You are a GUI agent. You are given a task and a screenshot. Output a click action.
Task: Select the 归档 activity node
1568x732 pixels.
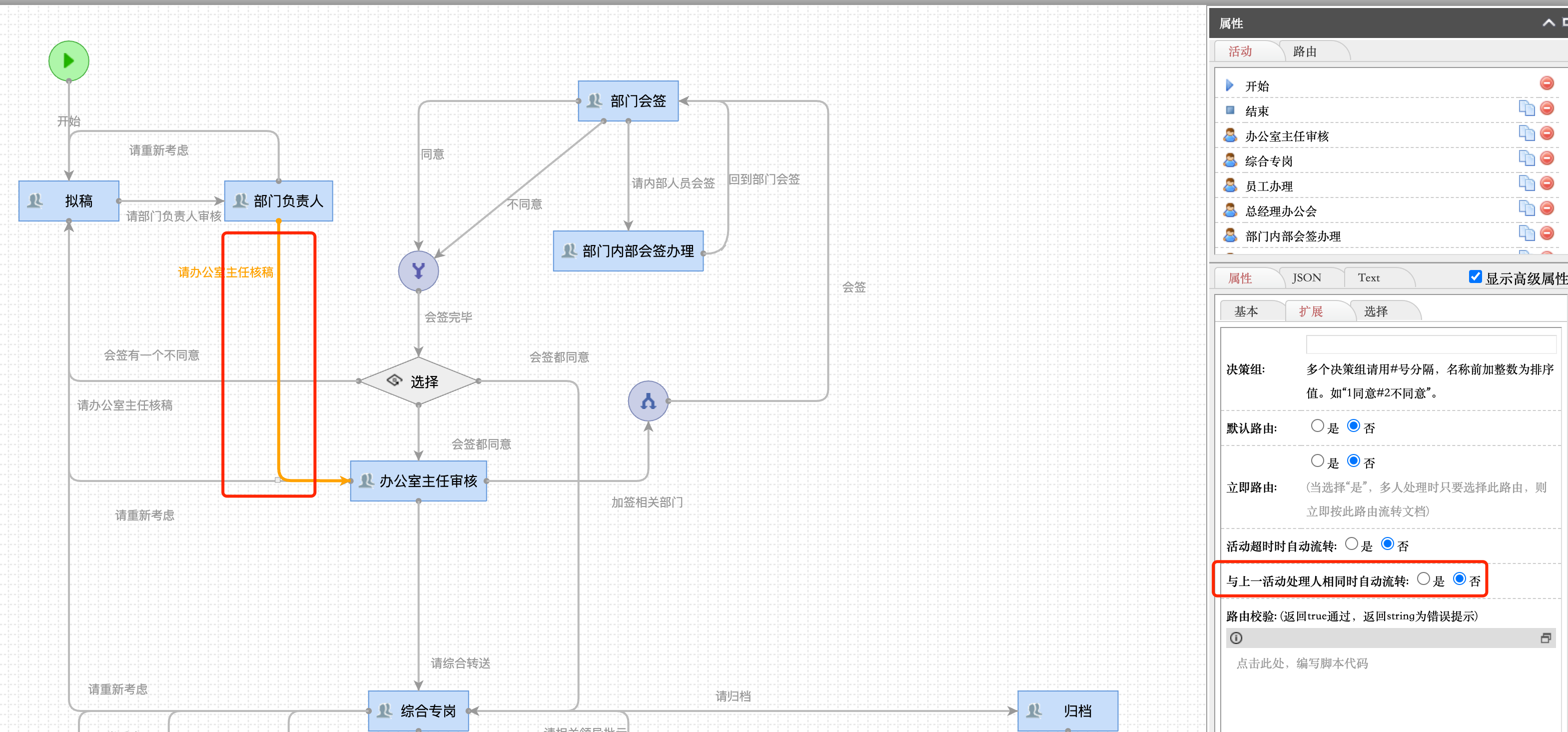1067,710
